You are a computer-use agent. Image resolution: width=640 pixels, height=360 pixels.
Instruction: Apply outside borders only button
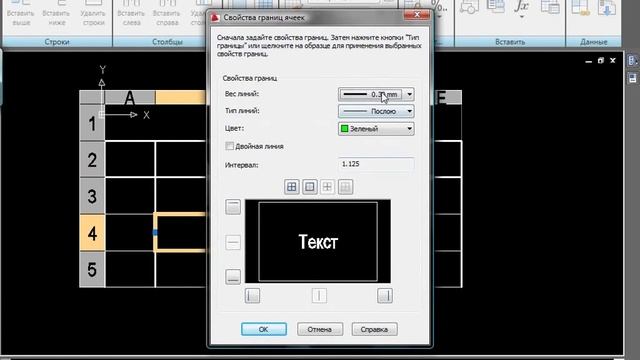click(x=310, y=187)
